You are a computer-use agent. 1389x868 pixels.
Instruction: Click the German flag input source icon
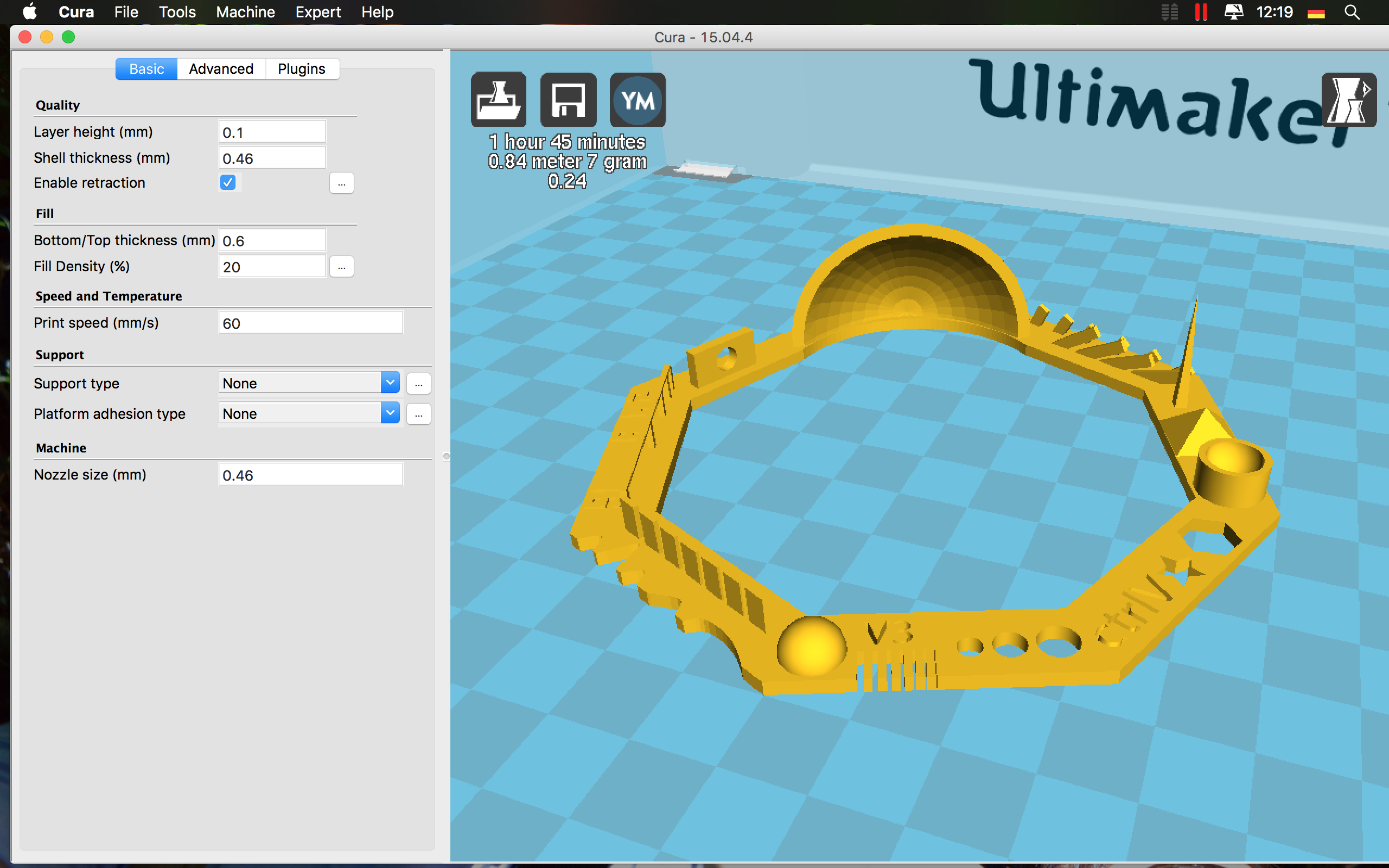(x=1316, y=12)
